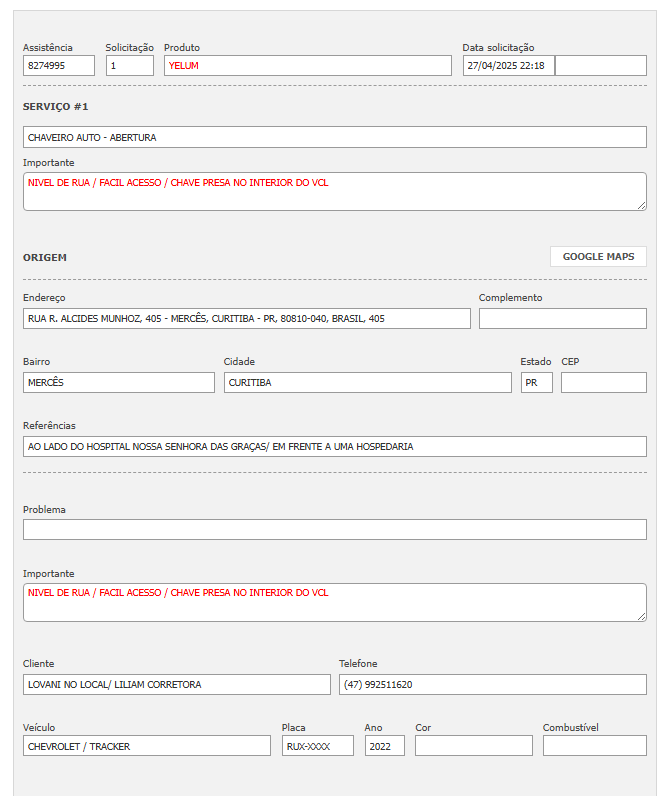Click the Veículo field showing CHEVROLET / TRACKER

click(x=146, y=746)
